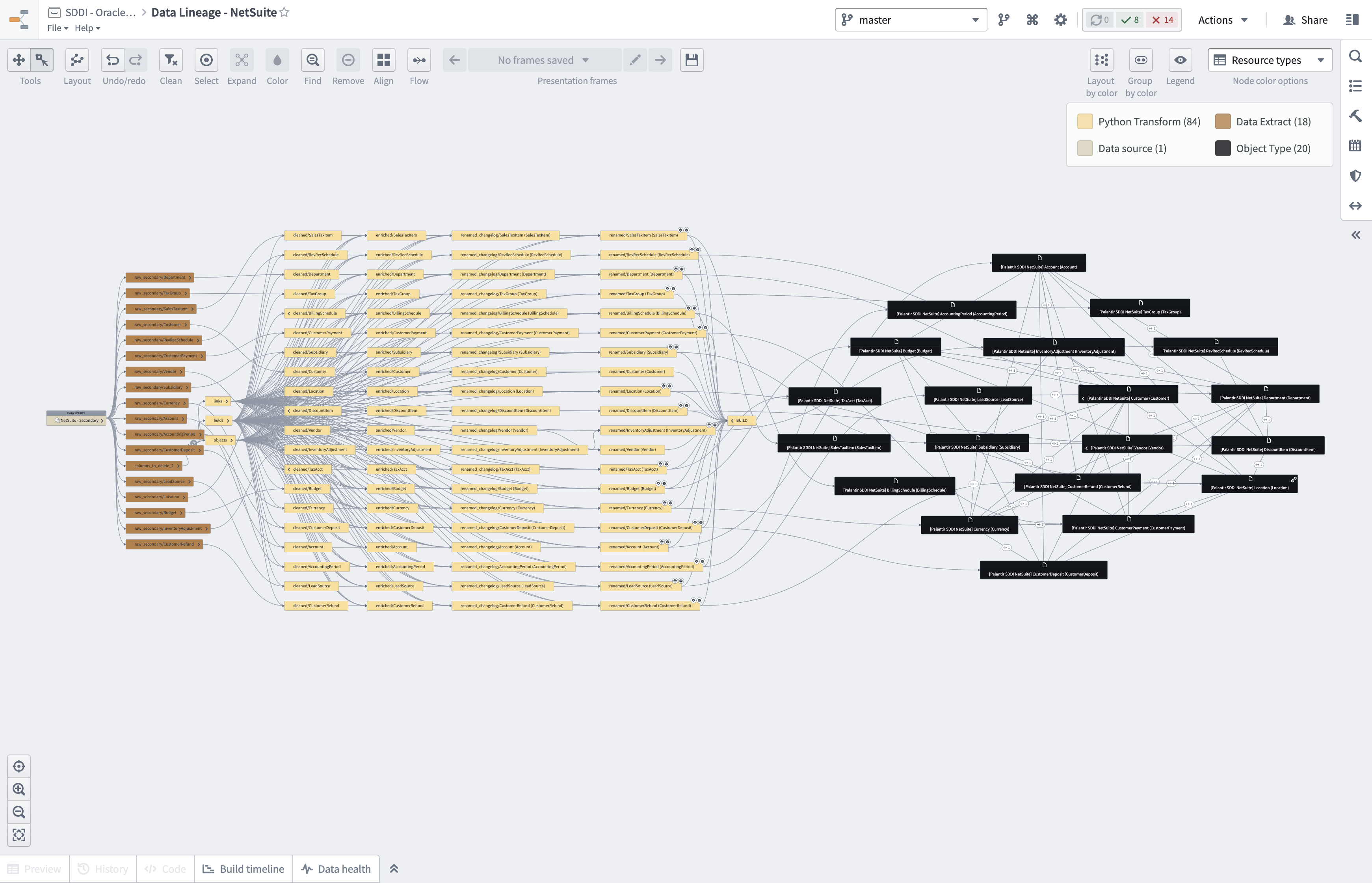Expand the objects node arrow
This screenshot has width=1372, height=883.
(232, 440)
